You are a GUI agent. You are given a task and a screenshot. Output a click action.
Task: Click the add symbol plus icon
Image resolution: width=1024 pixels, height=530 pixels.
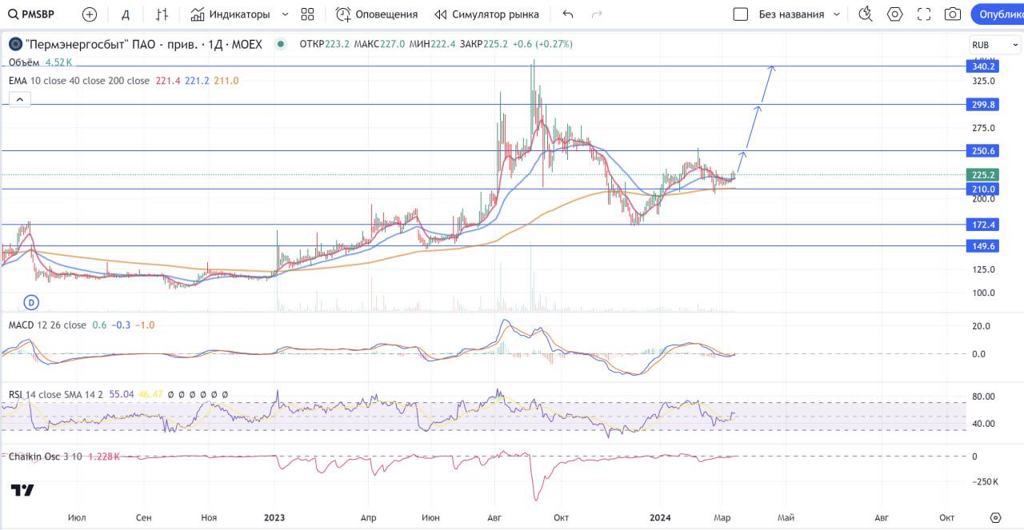pos(90,15)
